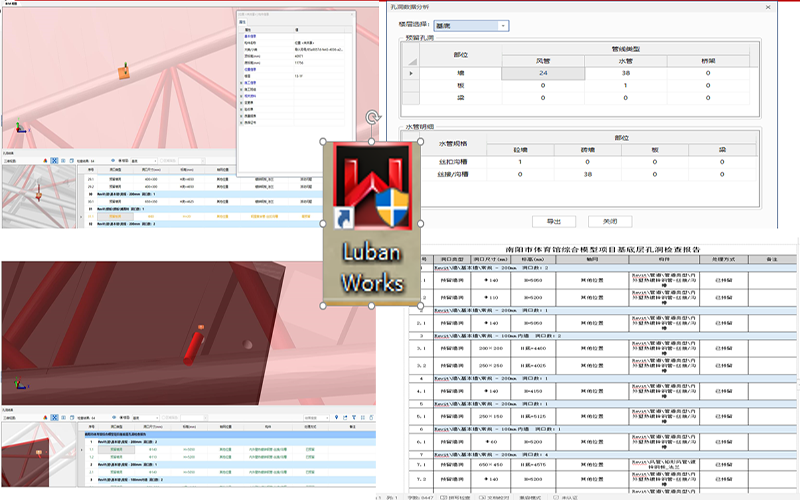Select cell 24 in 墙 row
The image size is (800, 500).
pos(543,73)
